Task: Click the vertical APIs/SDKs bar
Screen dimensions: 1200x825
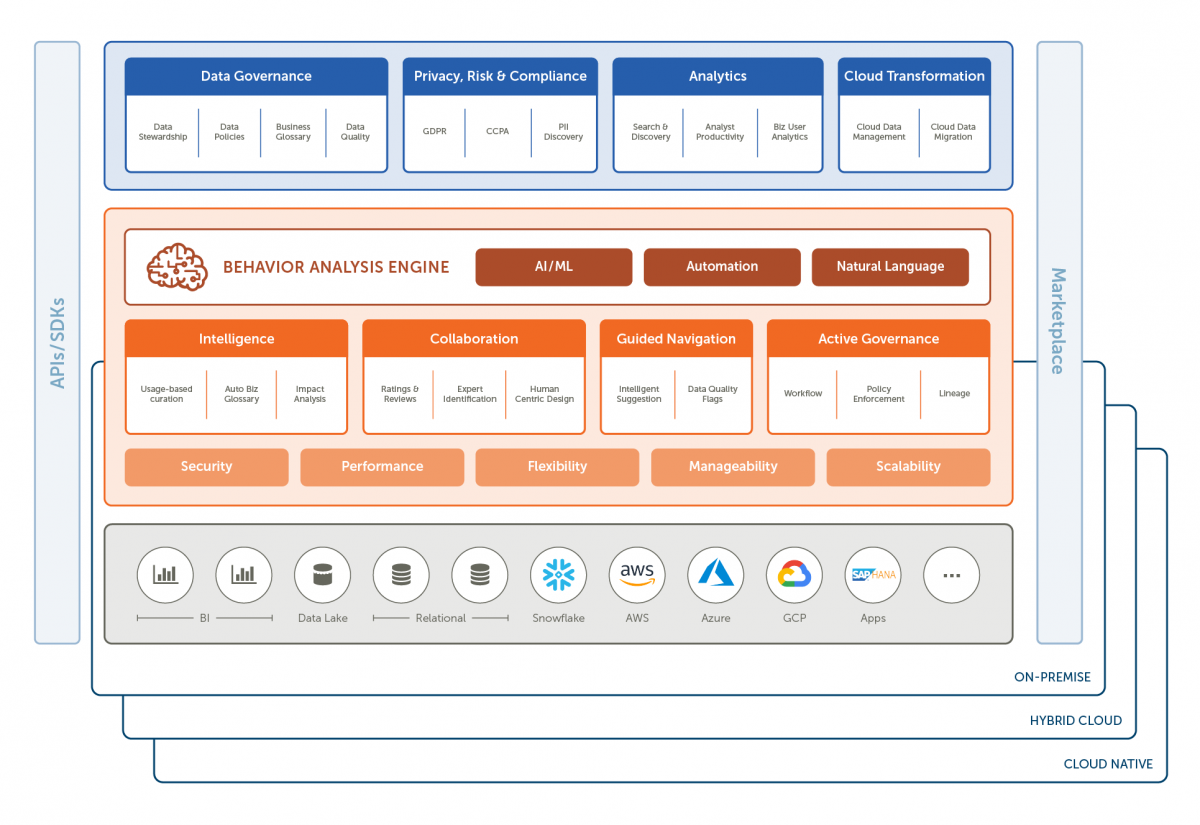Action: tap(57, 342)
